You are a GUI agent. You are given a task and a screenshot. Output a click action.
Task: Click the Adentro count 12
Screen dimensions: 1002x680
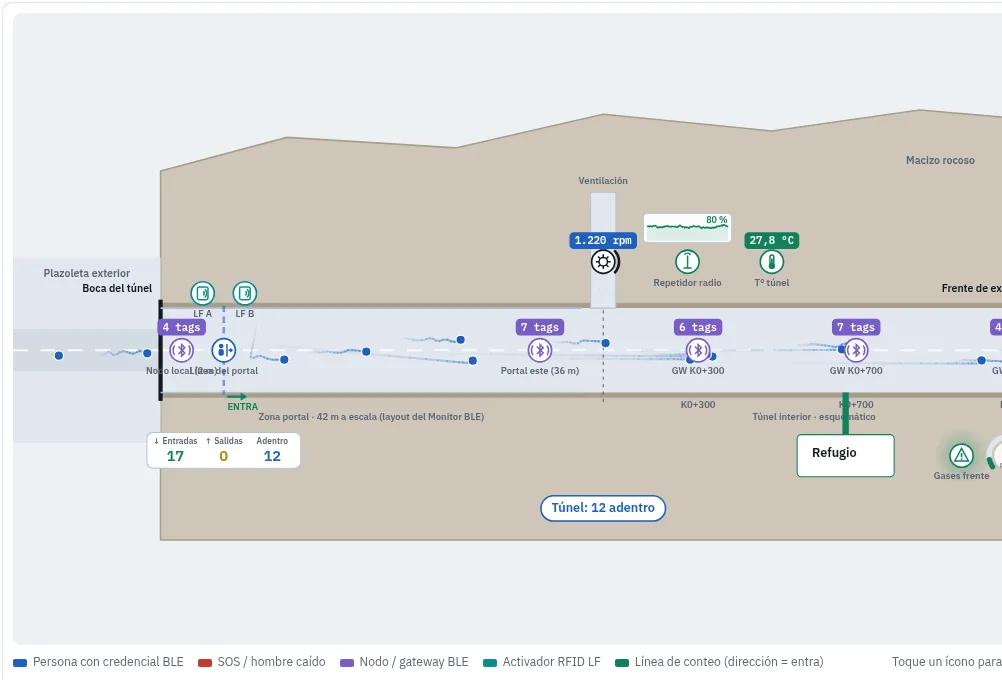click(272, 456)
